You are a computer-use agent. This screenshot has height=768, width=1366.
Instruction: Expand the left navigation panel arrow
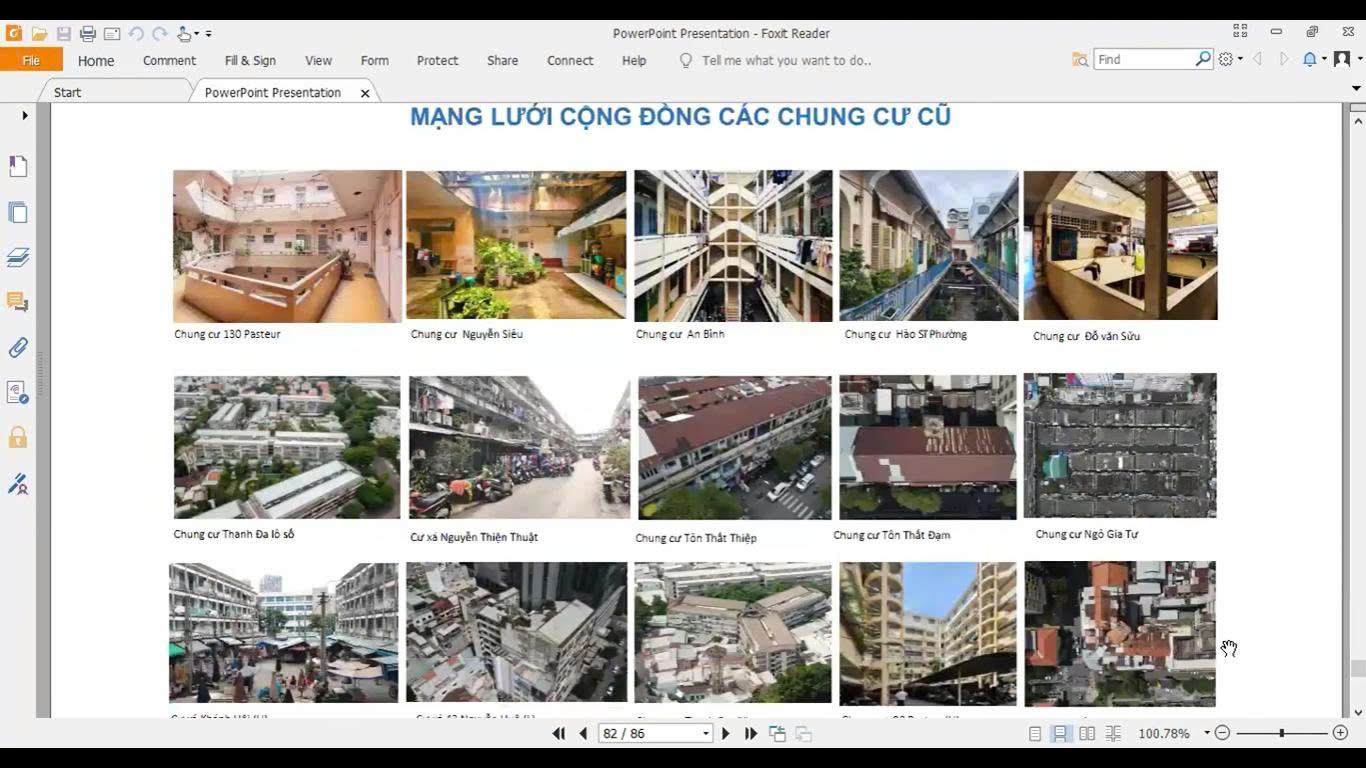(x=25, y=116)
